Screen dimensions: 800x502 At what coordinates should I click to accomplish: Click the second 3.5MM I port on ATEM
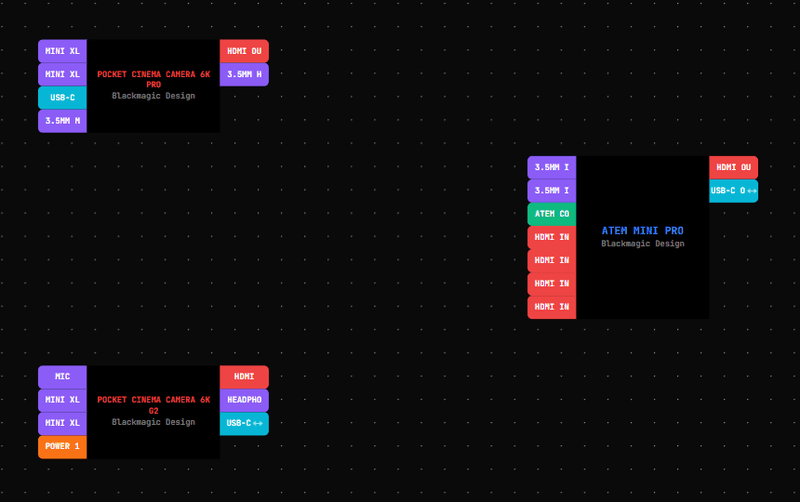(x=552, y=191)
